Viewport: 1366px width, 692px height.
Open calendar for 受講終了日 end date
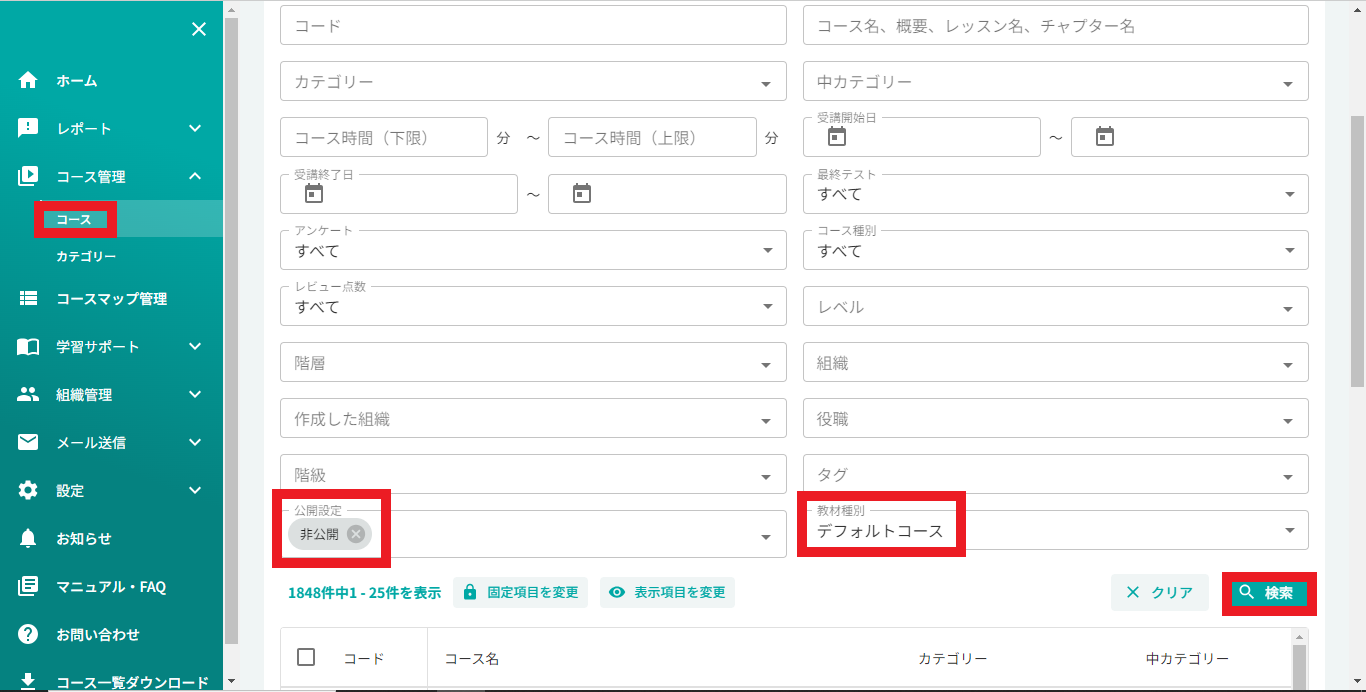pyautogui.click(x=582, y=193)
